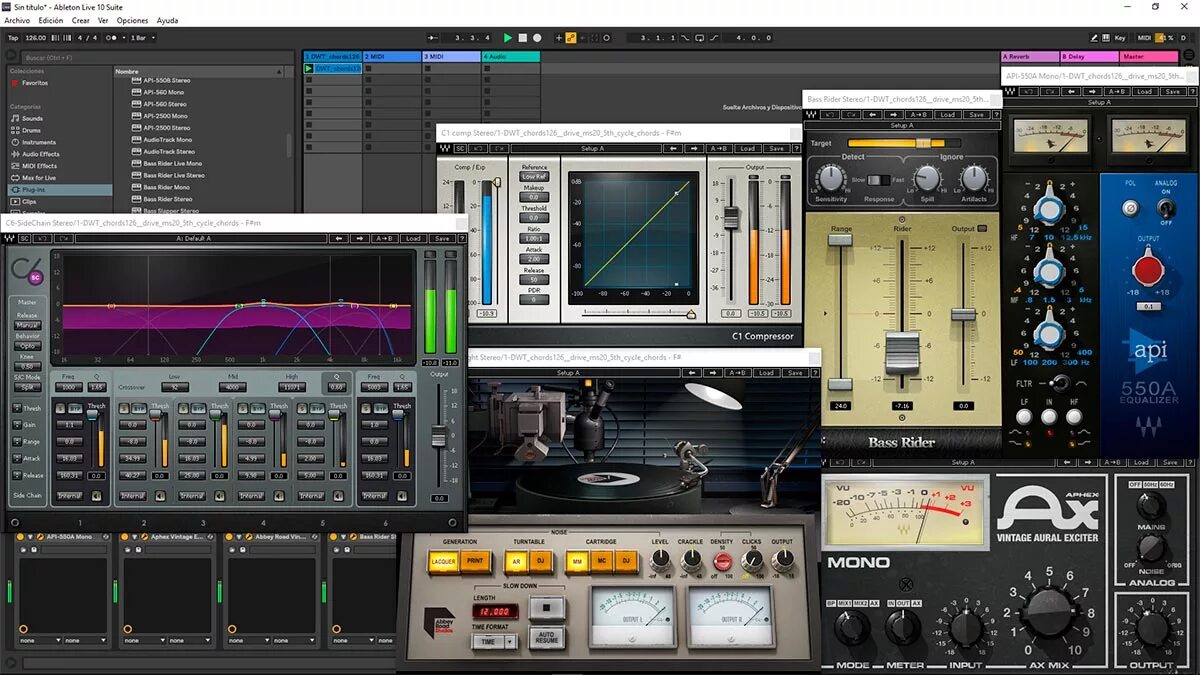Click the red OUTPUT knob on API 550A
This screenshot has width=1200, height=675.
tap(1147, 271)
